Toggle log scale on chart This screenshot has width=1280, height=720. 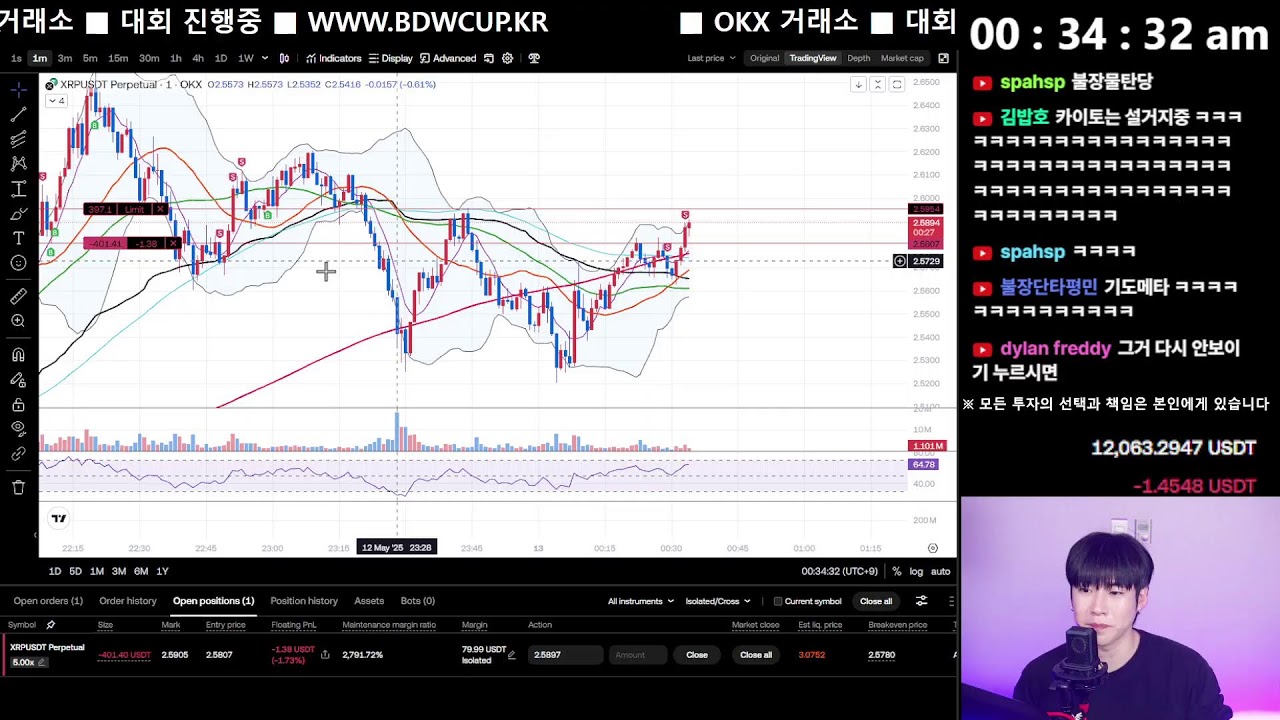point(916,571)
